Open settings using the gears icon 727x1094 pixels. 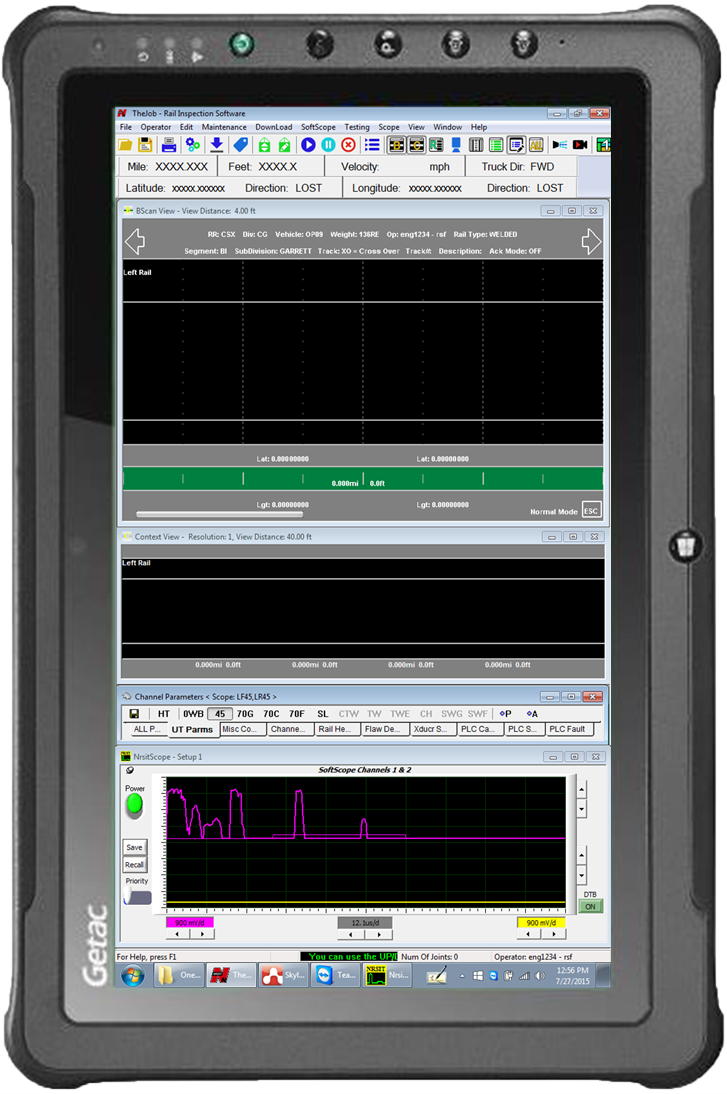click(193, 145)
